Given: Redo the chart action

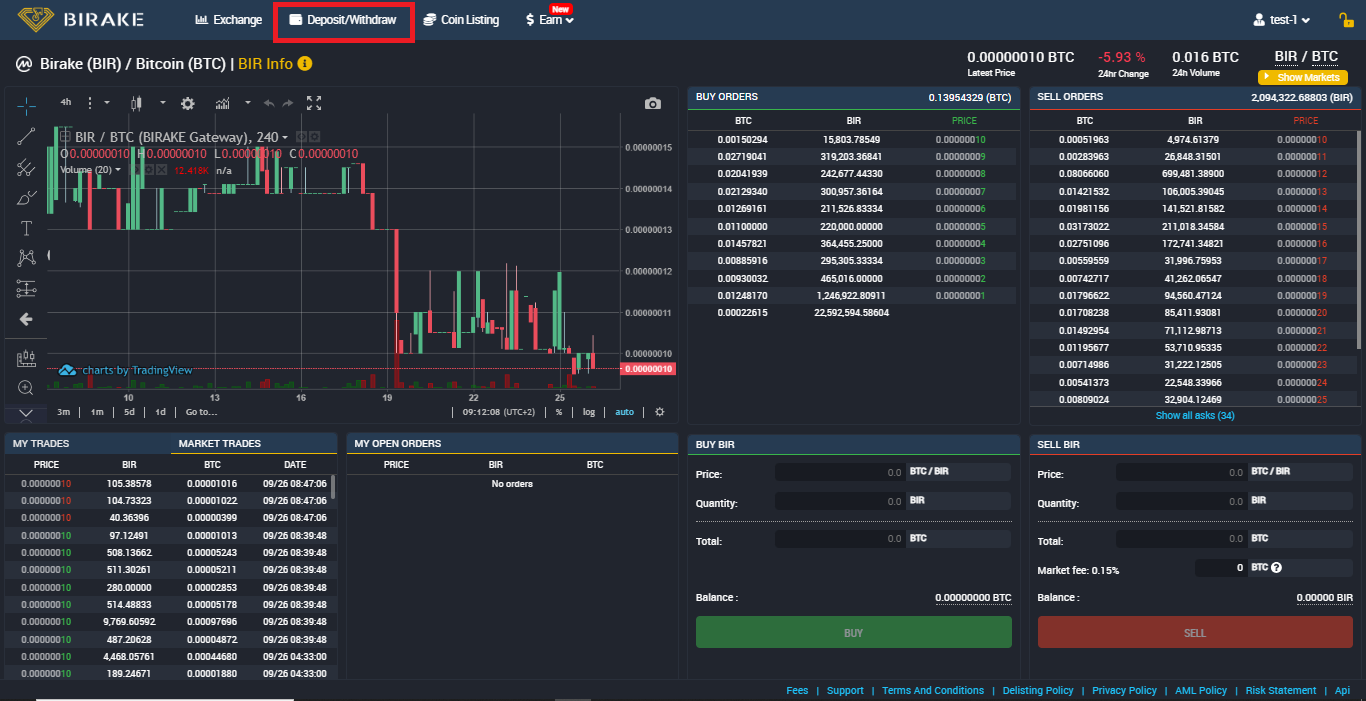Looking at the screenshot, I should point(288,103).
